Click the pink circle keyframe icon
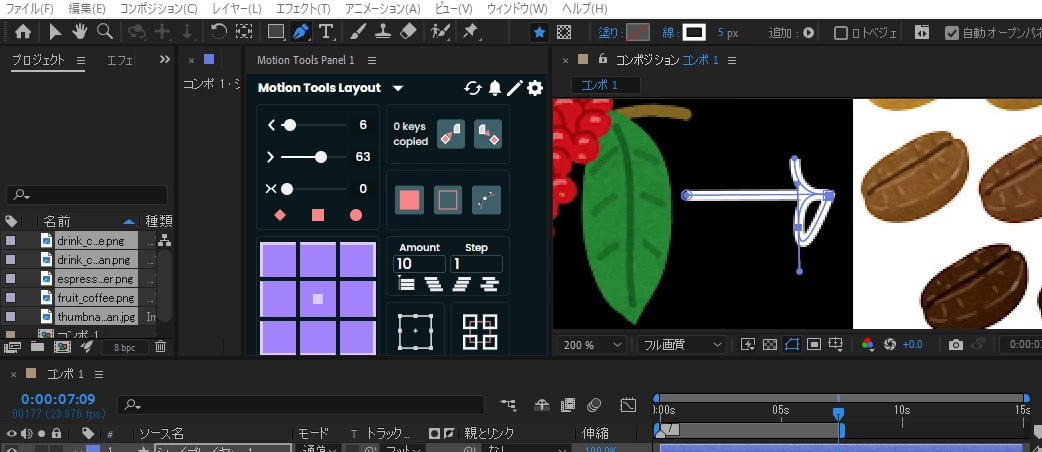This screenshot has height=452, width=1042. pyautogui.click(x=356, y=215)
